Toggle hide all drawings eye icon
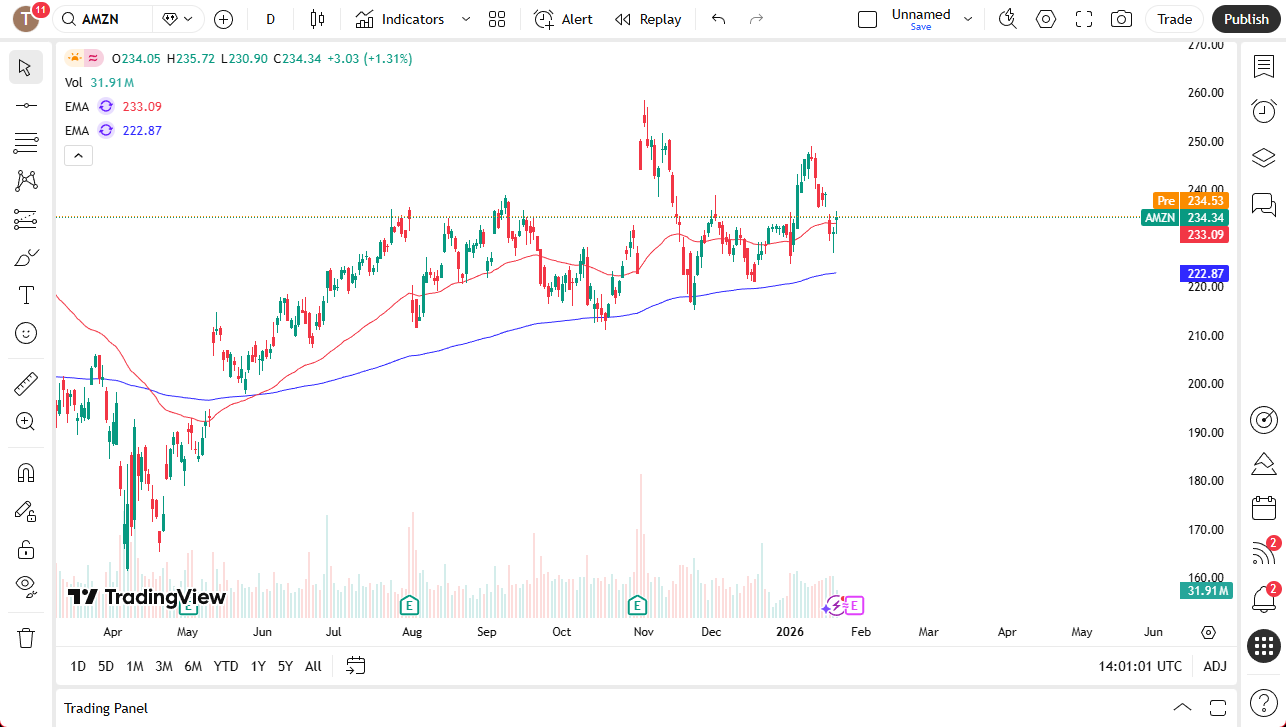The width and height of the screenshot is (1286, 727). 26,585
